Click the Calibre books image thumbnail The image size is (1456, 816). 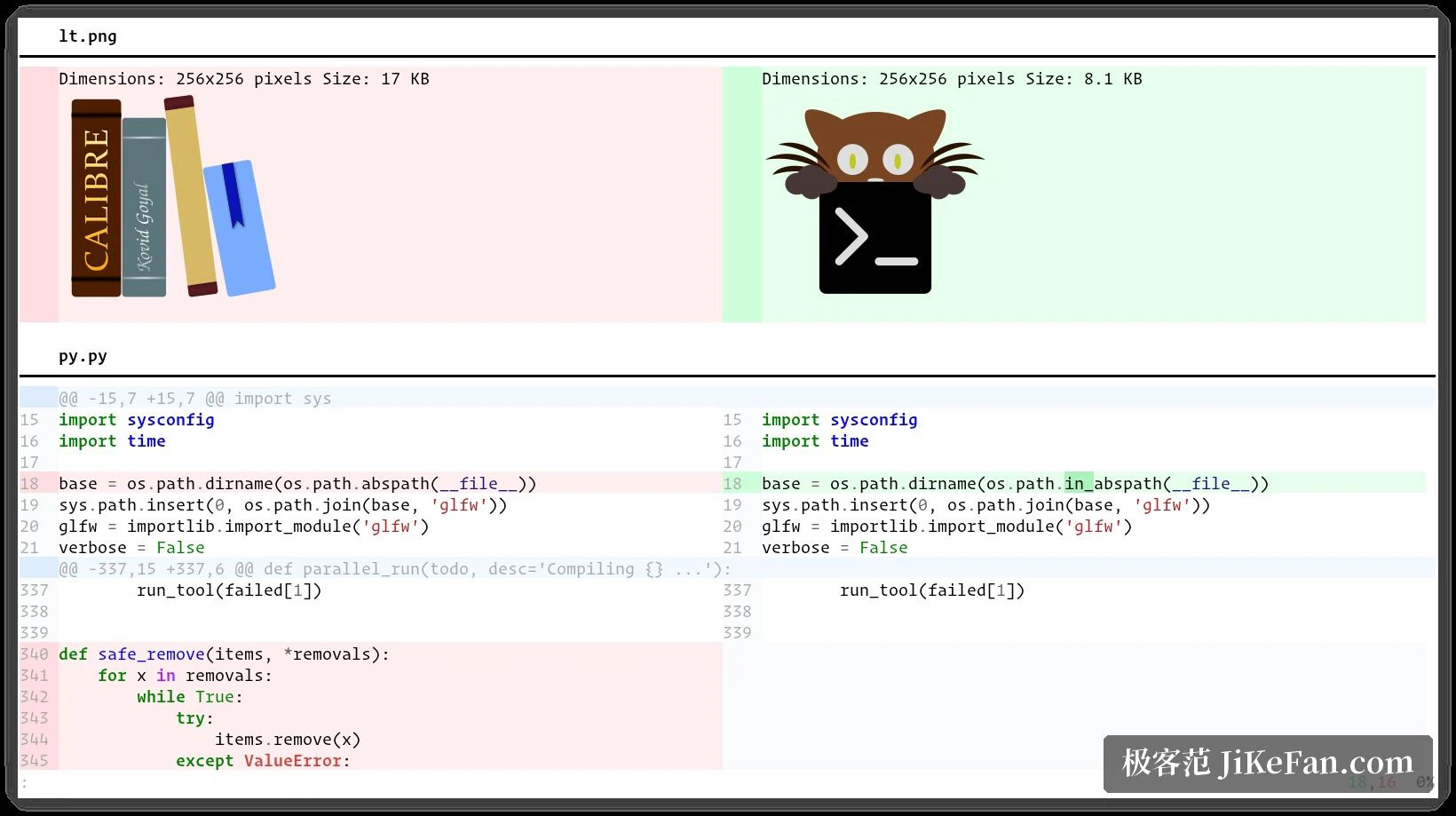coord(173,196)
